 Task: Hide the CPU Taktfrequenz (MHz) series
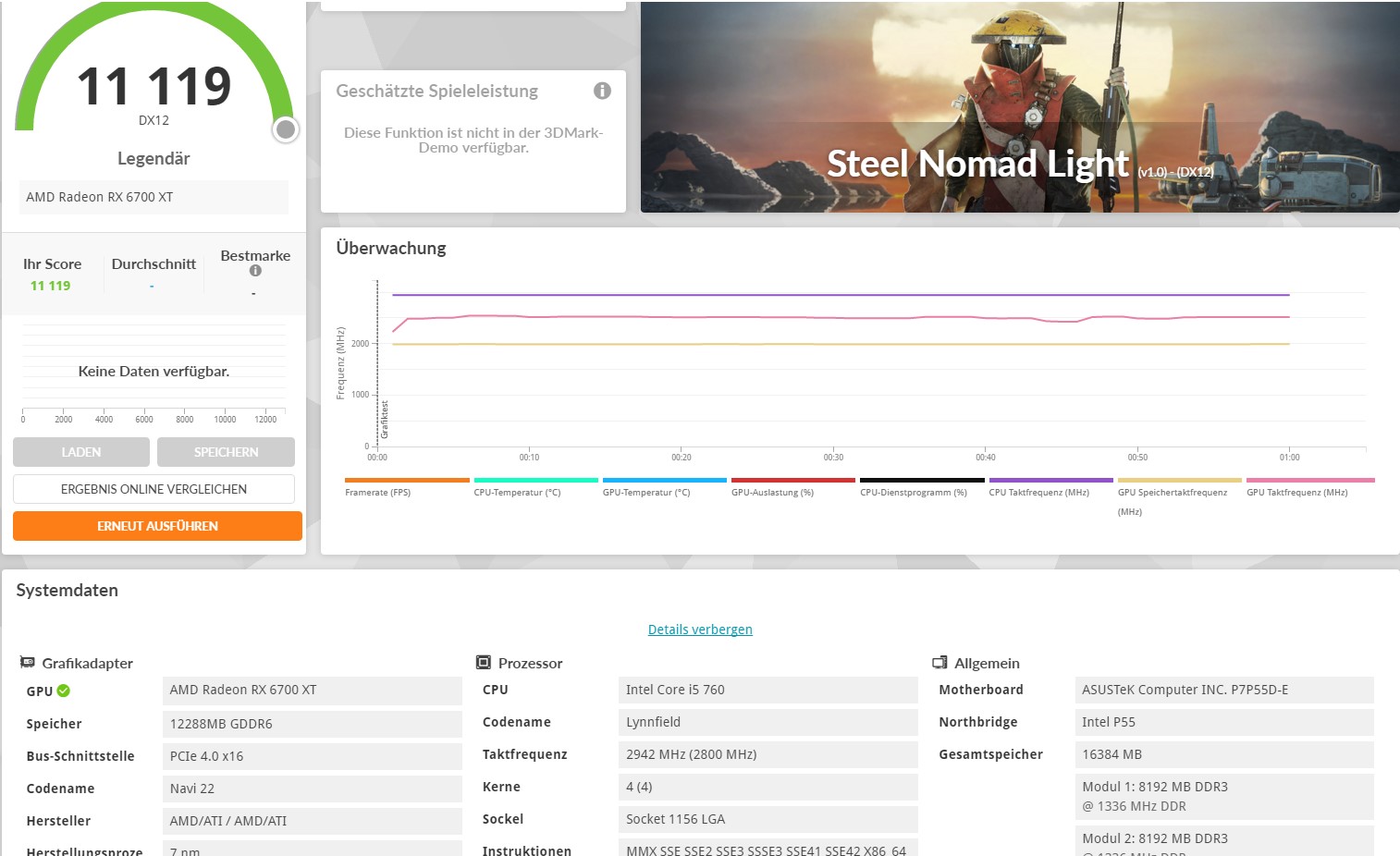tap(1050, 487)
